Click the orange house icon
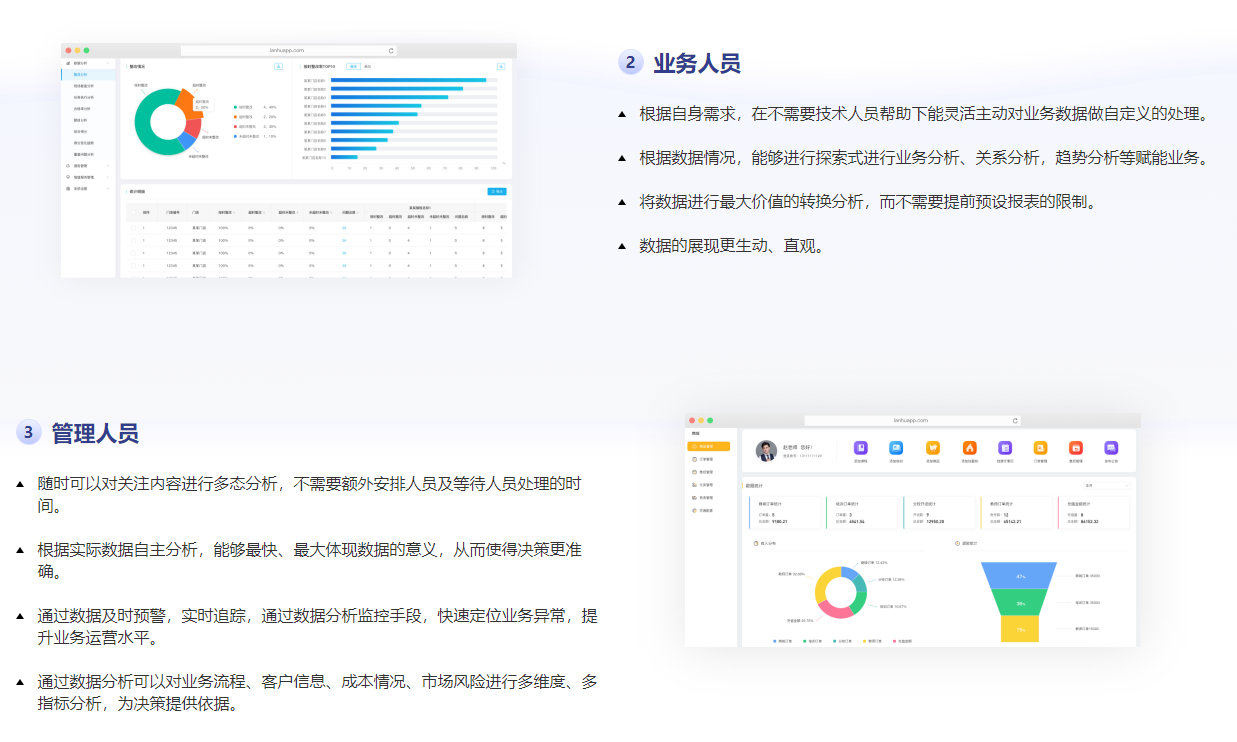Screen dimensions: 1237x742 pyautogui.click(x=970, y=448)
